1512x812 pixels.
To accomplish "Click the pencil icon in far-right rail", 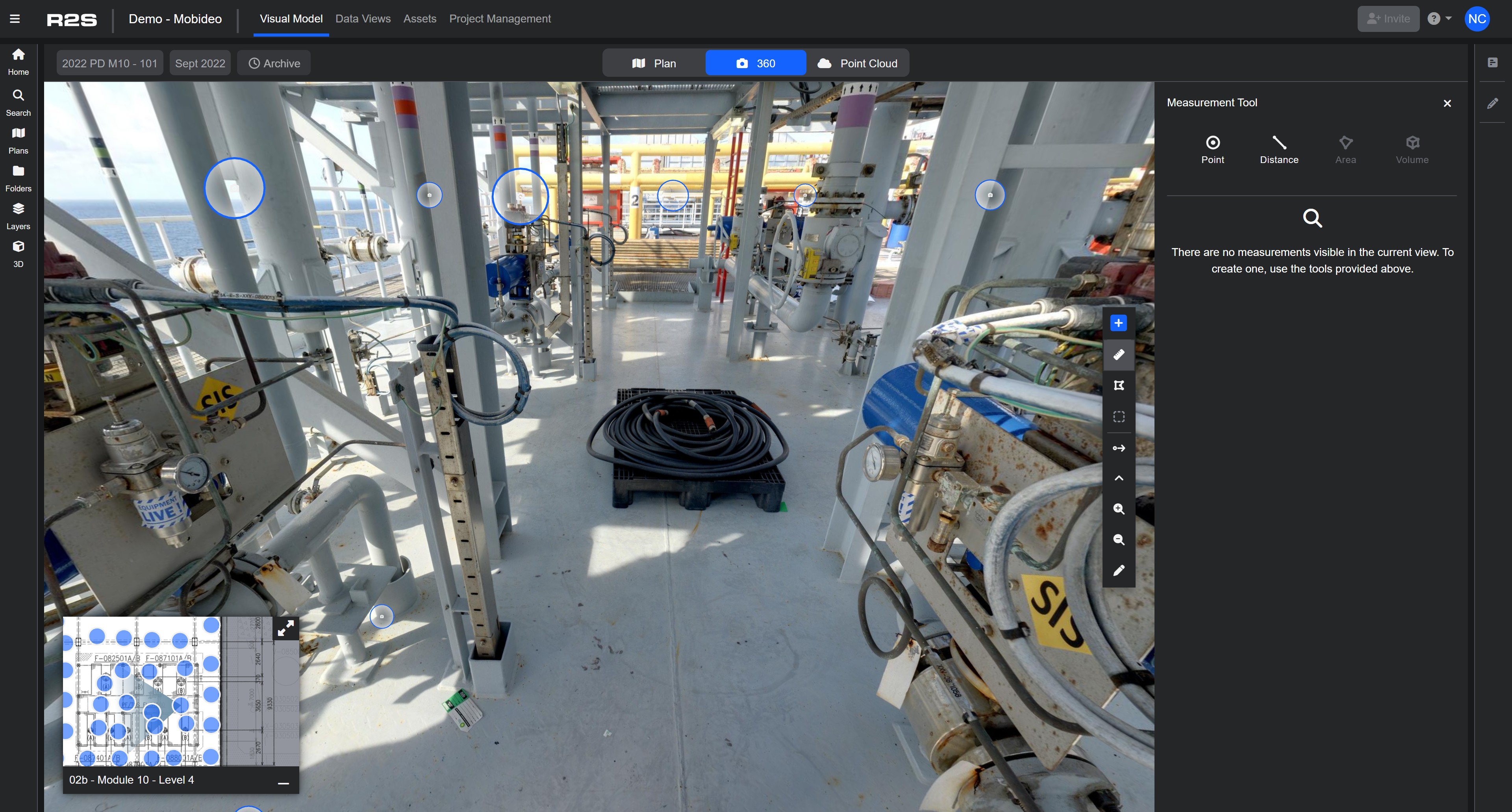I will [1493, 103].
